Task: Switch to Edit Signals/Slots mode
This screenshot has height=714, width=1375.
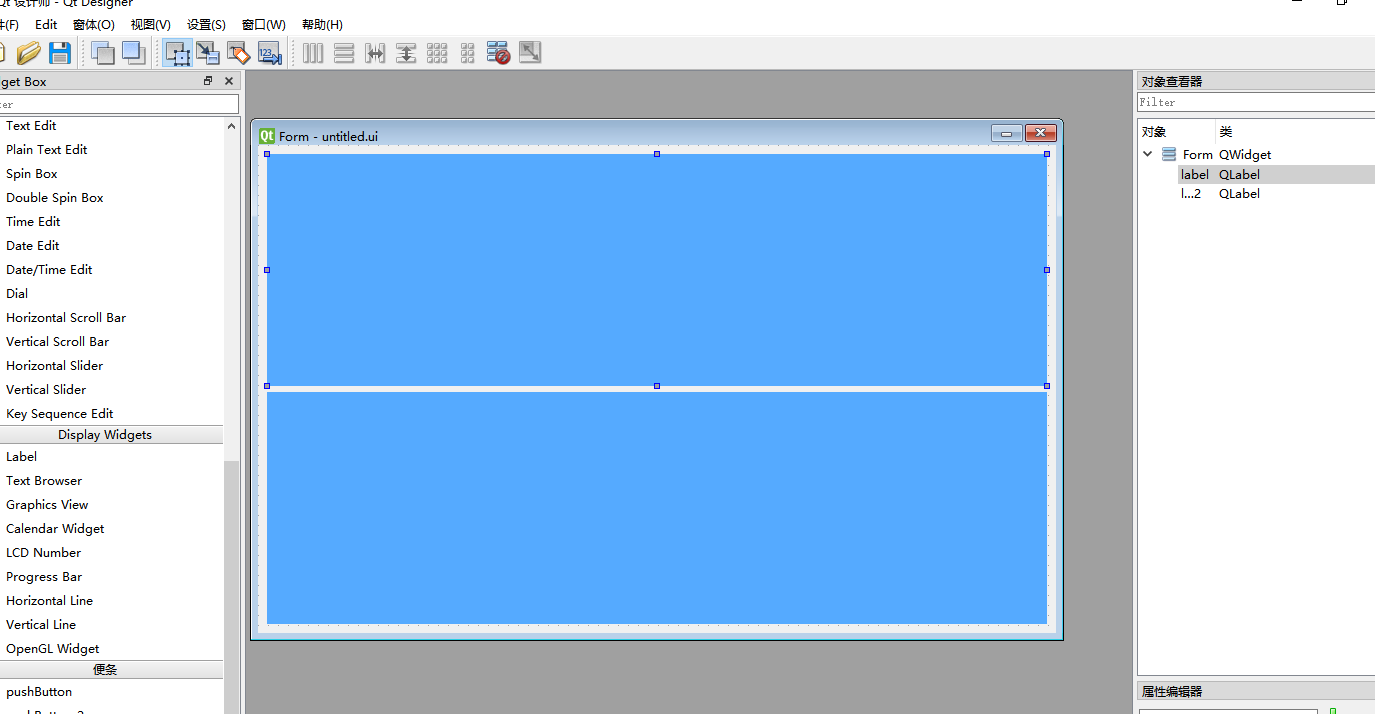Action: click(208, 53)
